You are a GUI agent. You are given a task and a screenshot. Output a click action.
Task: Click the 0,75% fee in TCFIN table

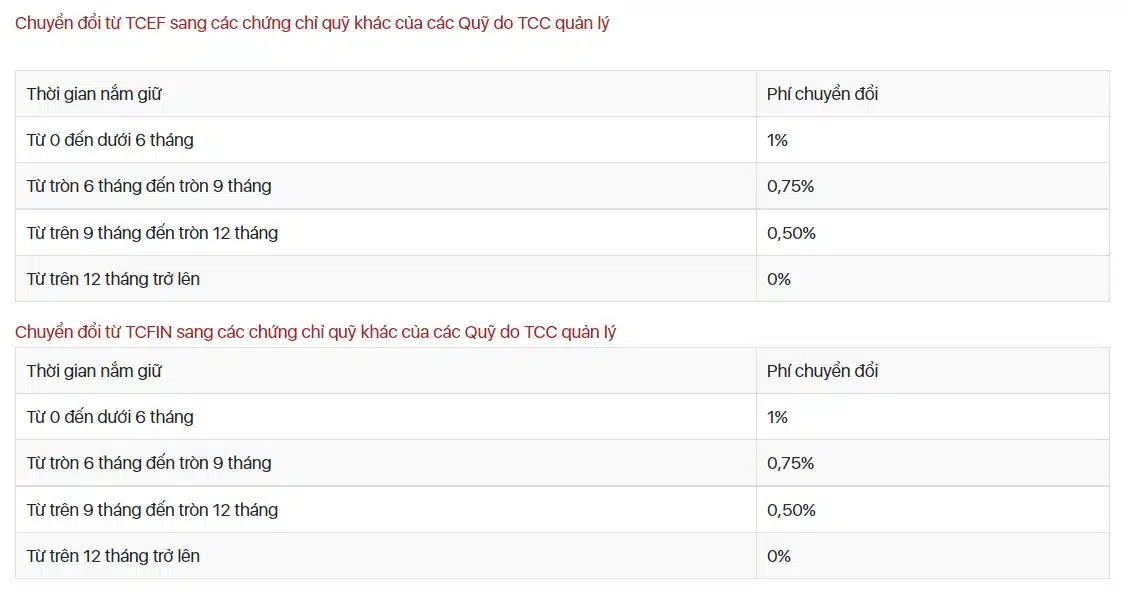point(790,463)
